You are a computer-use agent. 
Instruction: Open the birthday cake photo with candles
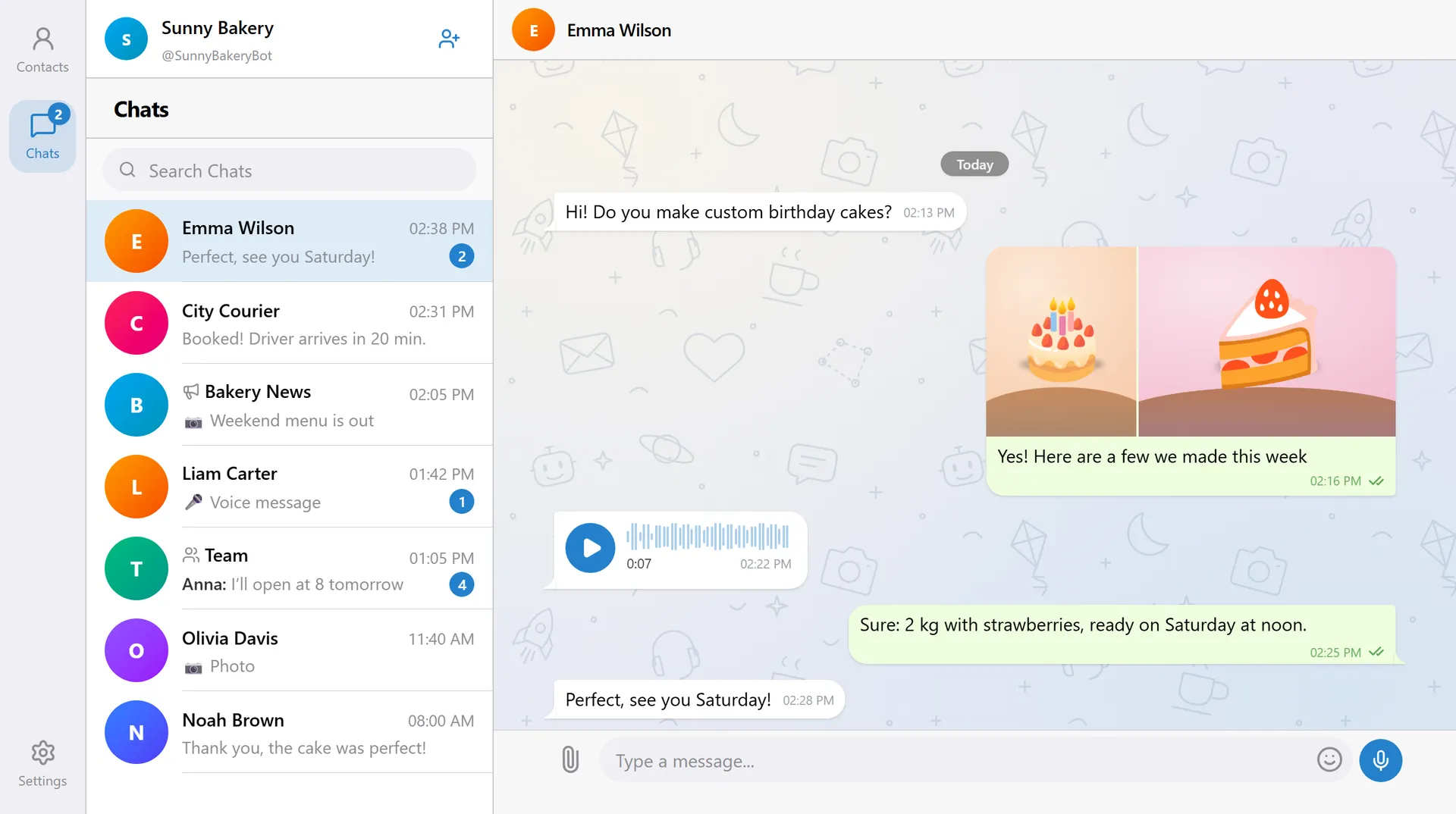(1061, 342)
